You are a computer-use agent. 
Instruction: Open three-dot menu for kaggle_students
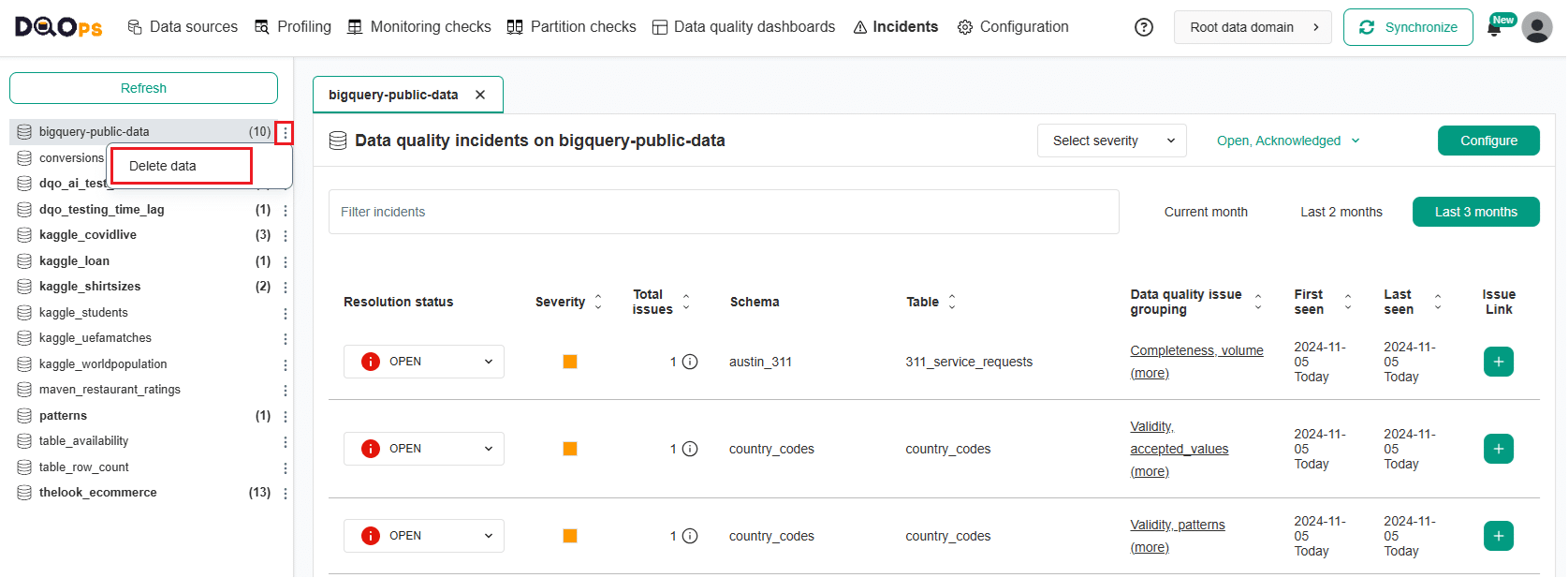click(x=286, y=313)
